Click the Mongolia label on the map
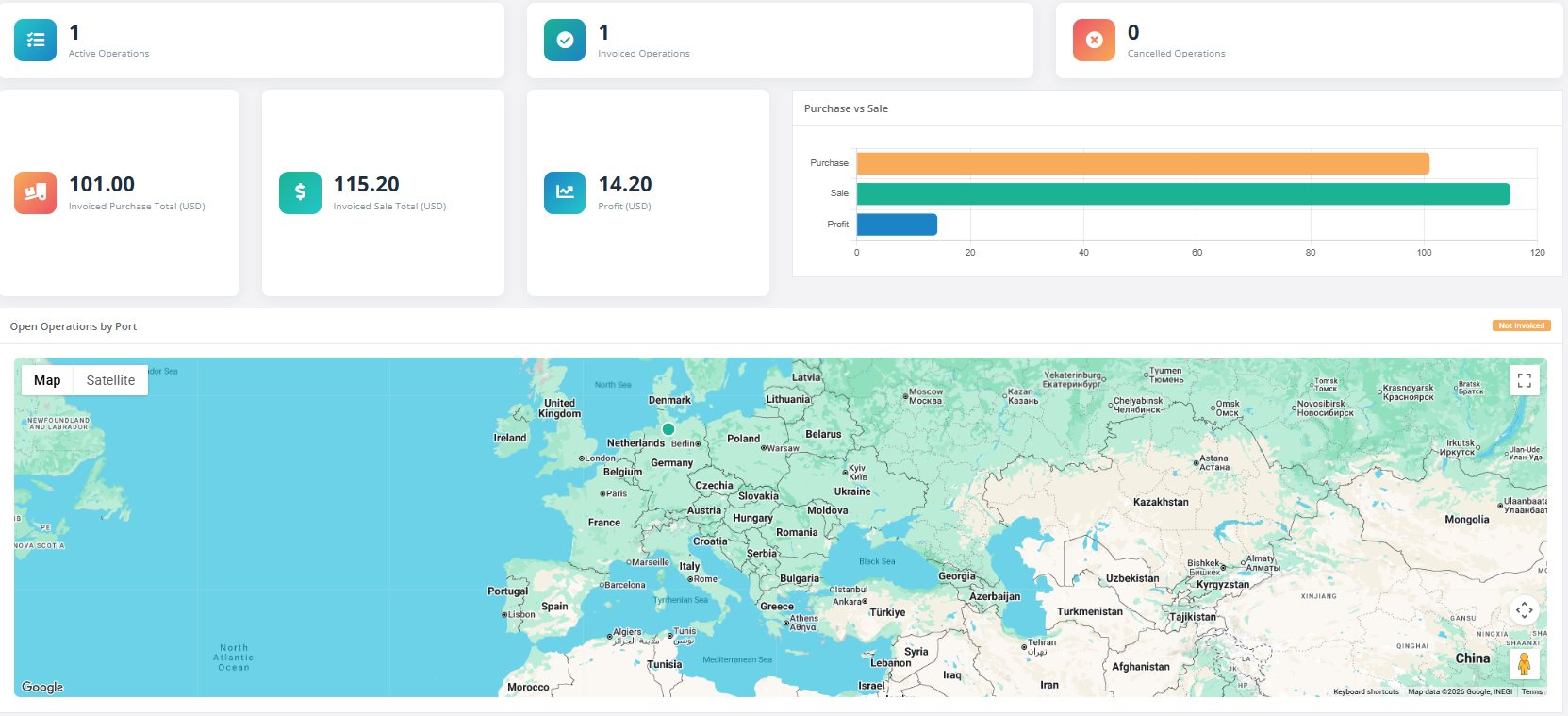This screenshot has width=1568, height=716. pos(1467,520)
